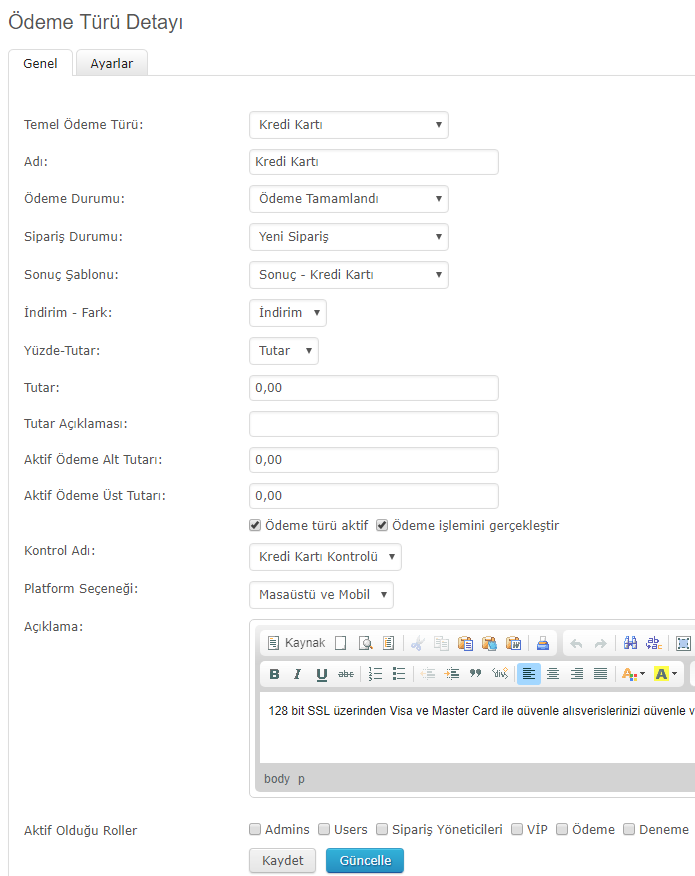Open Platform Seçeneği dropdown
The height and width of the screenshot is (876, 695).
pos(321,595)
